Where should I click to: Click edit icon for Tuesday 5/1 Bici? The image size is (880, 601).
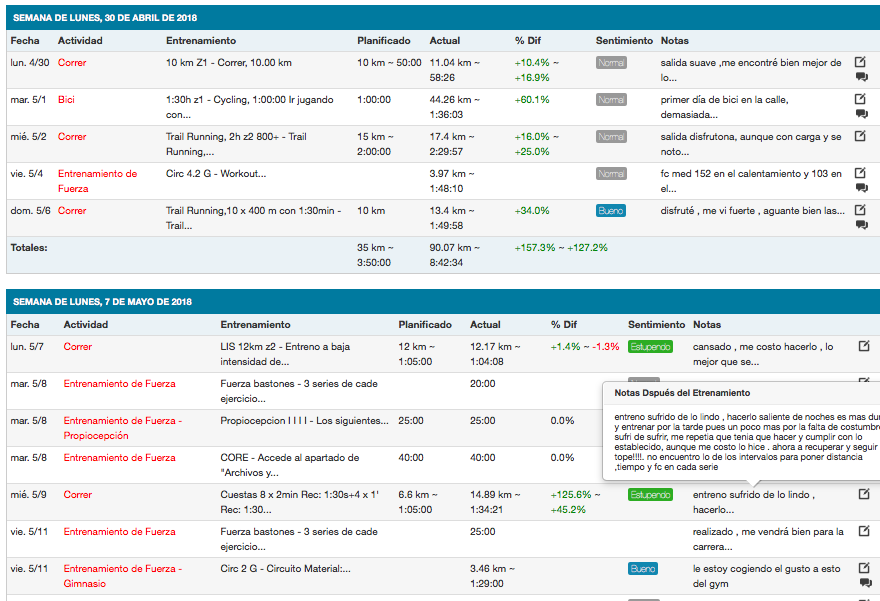tap(861, 99)
